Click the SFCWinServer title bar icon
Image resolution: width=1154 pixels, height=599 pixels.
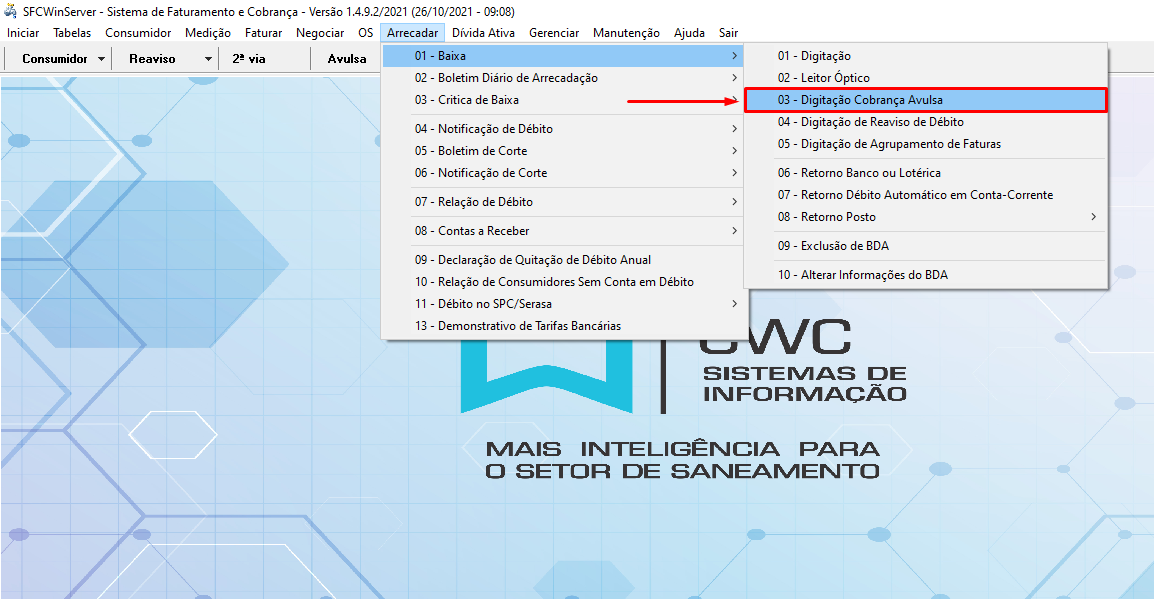(10, 11)
